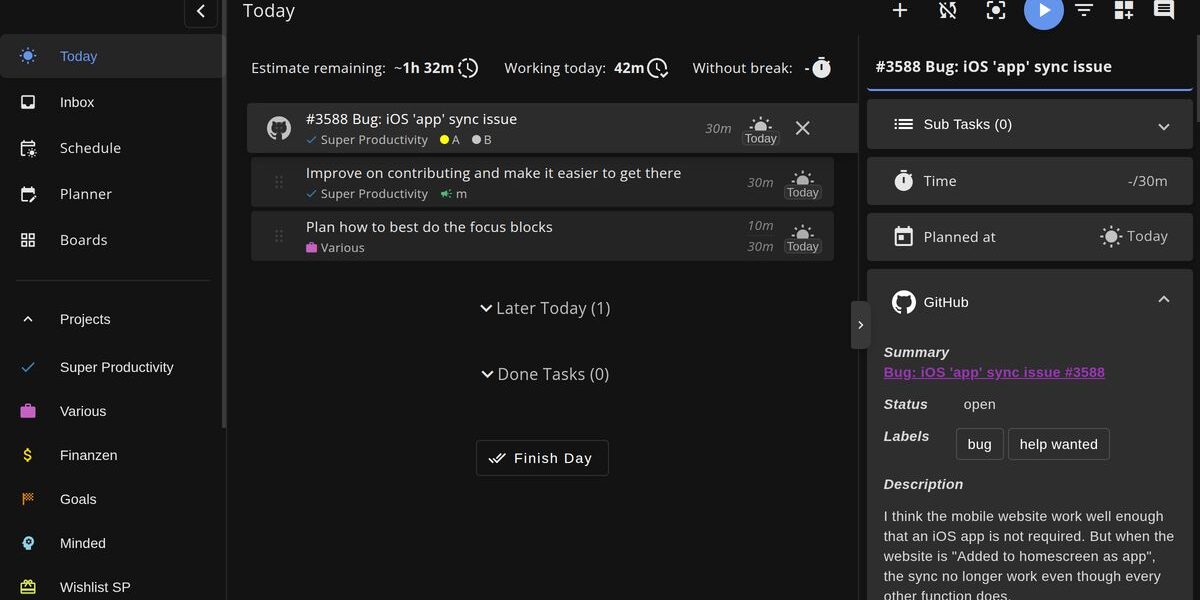Trigger sync with the sync icon

pyautogui.click(x=948, y=10)
